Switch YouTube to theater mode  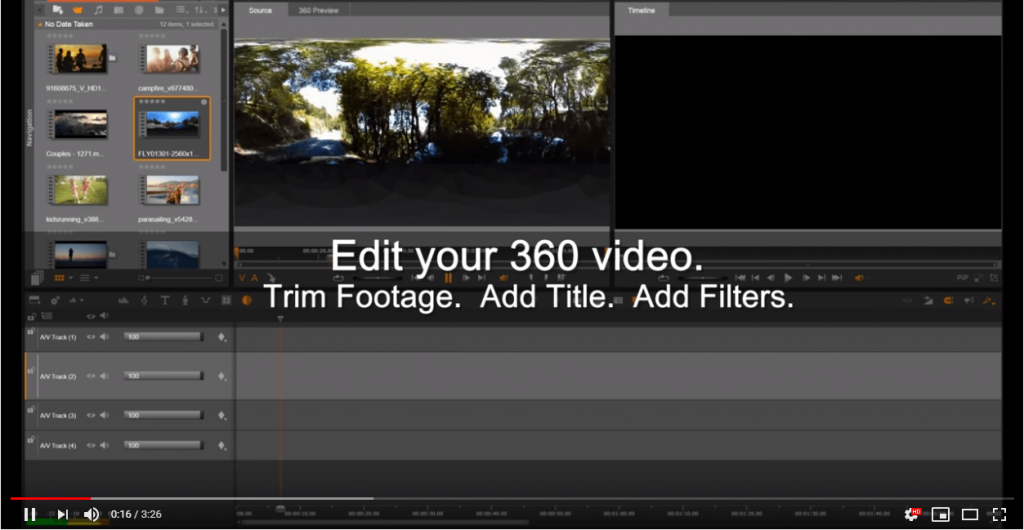pos(970,514)
